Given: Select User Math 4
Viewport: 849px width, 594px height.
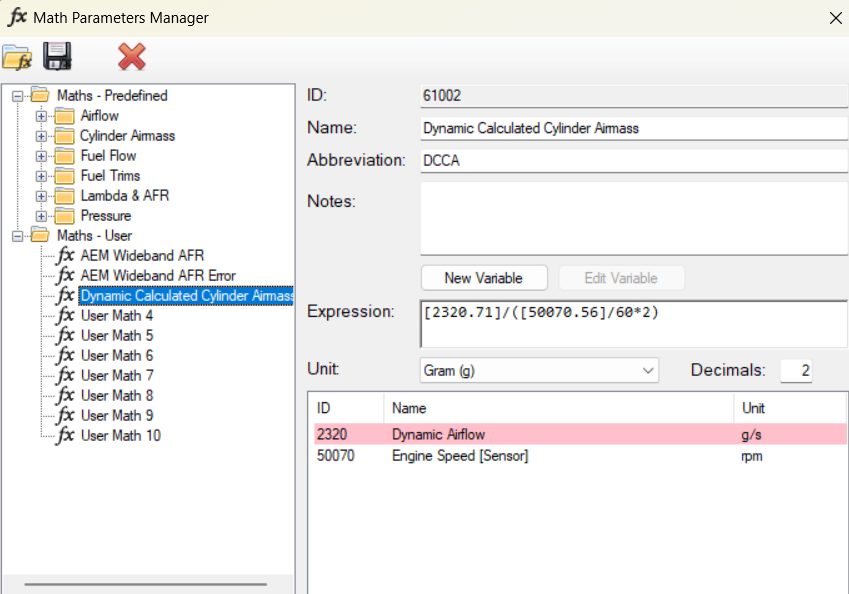Looking at the screenshot, I should coord(117,316).
